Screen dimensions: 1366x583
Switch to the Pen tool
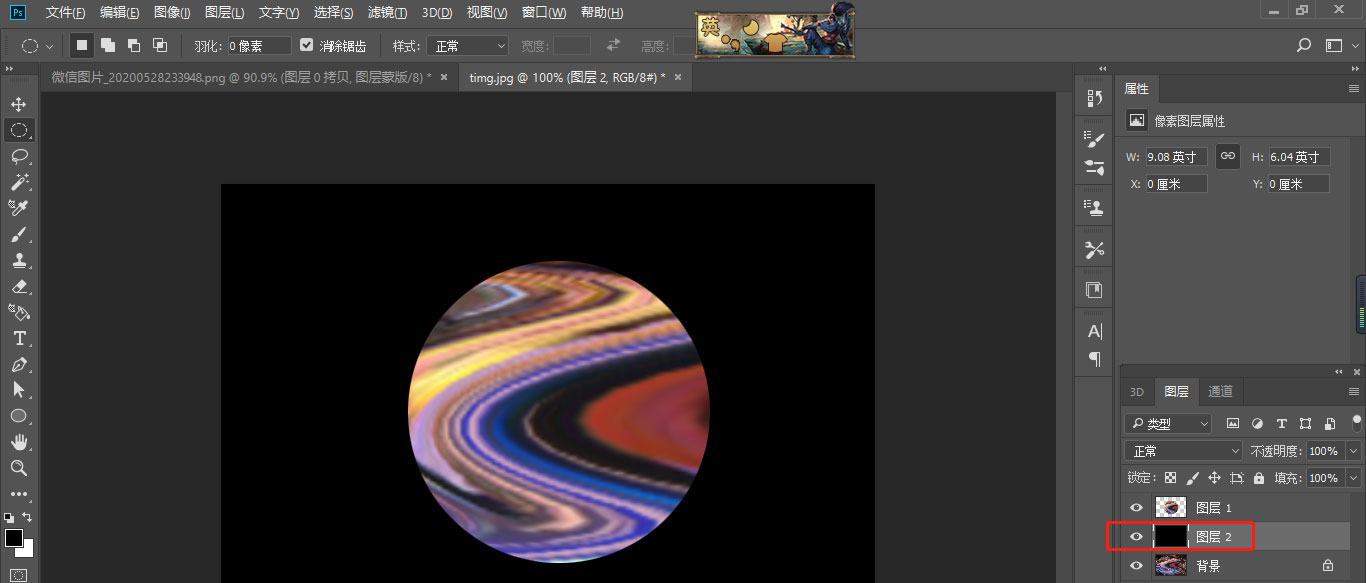point(19,364)
